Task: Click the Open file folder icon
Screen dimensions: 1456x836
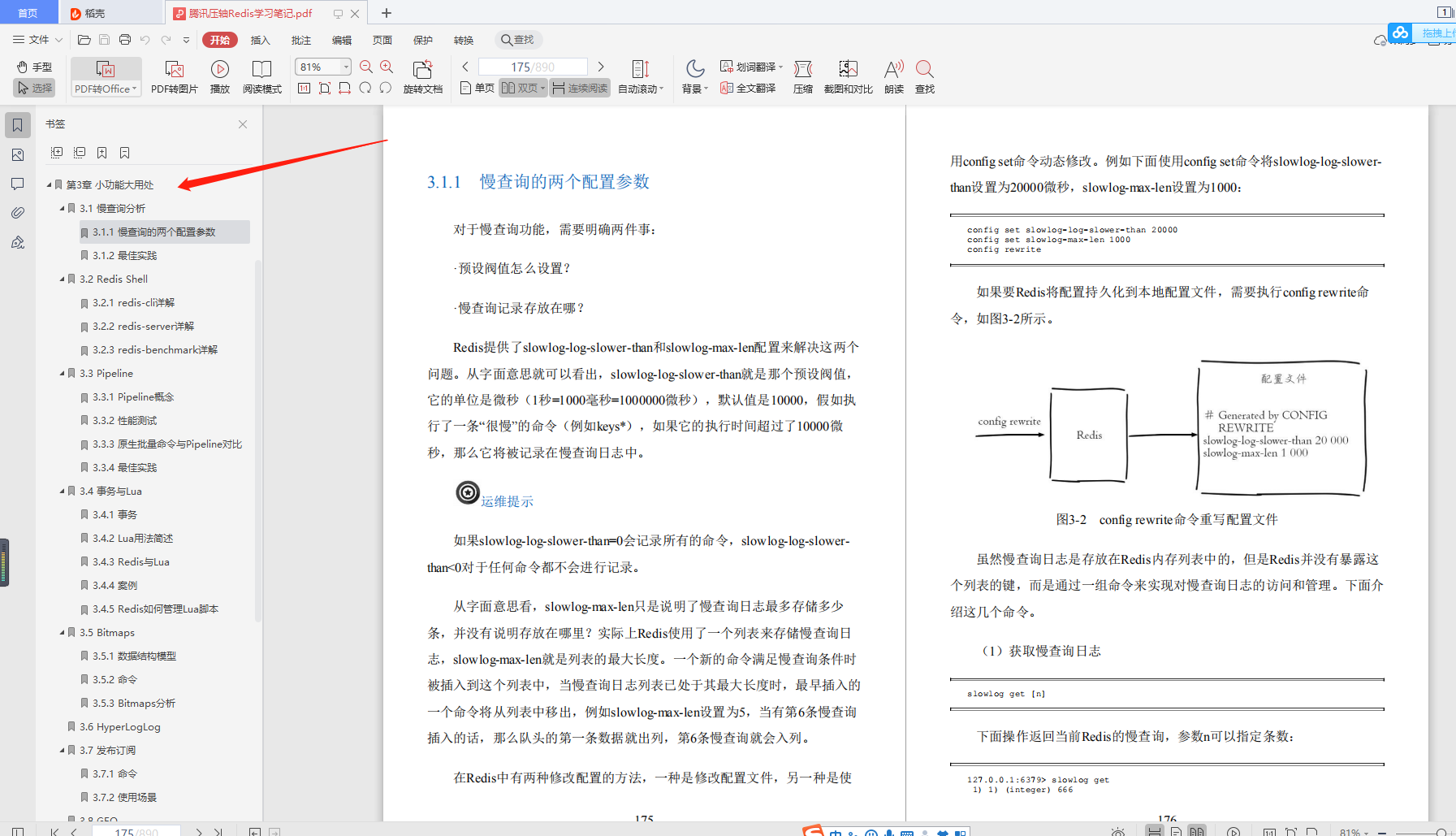Action: point(84,39)
